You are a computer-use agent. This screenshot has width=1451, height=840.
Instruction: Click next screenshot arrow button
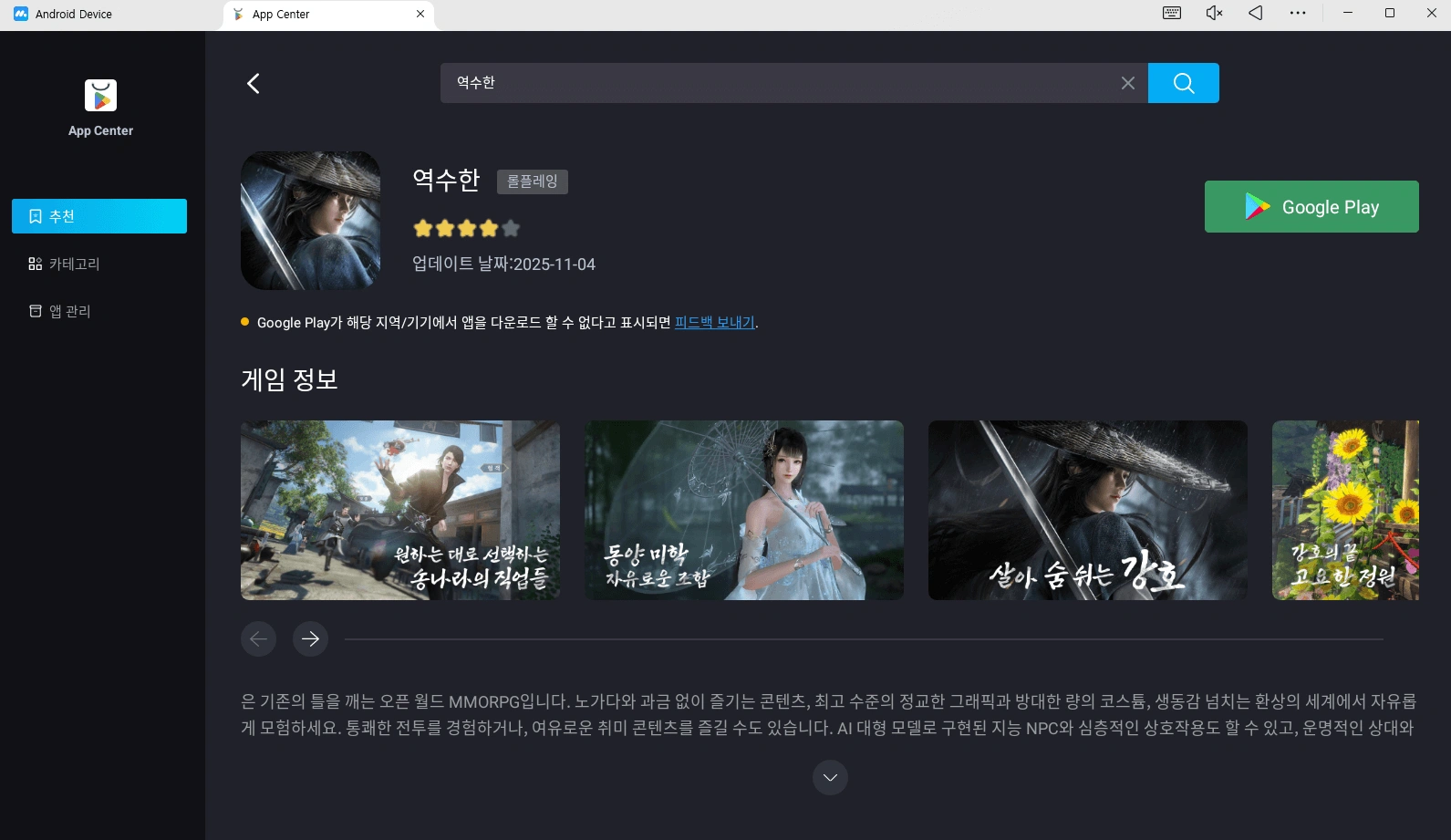tap(310, 638)
